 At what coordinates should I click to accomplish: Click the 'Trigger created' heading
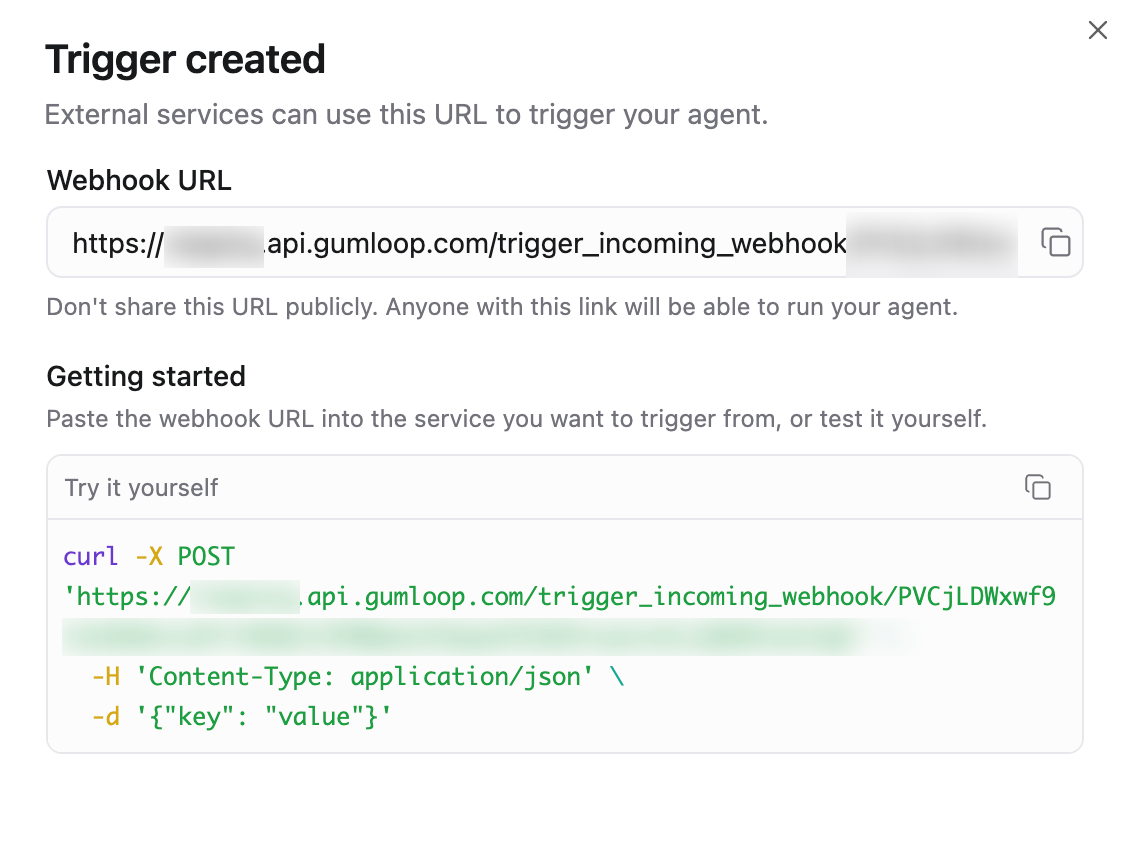(185, 59)
